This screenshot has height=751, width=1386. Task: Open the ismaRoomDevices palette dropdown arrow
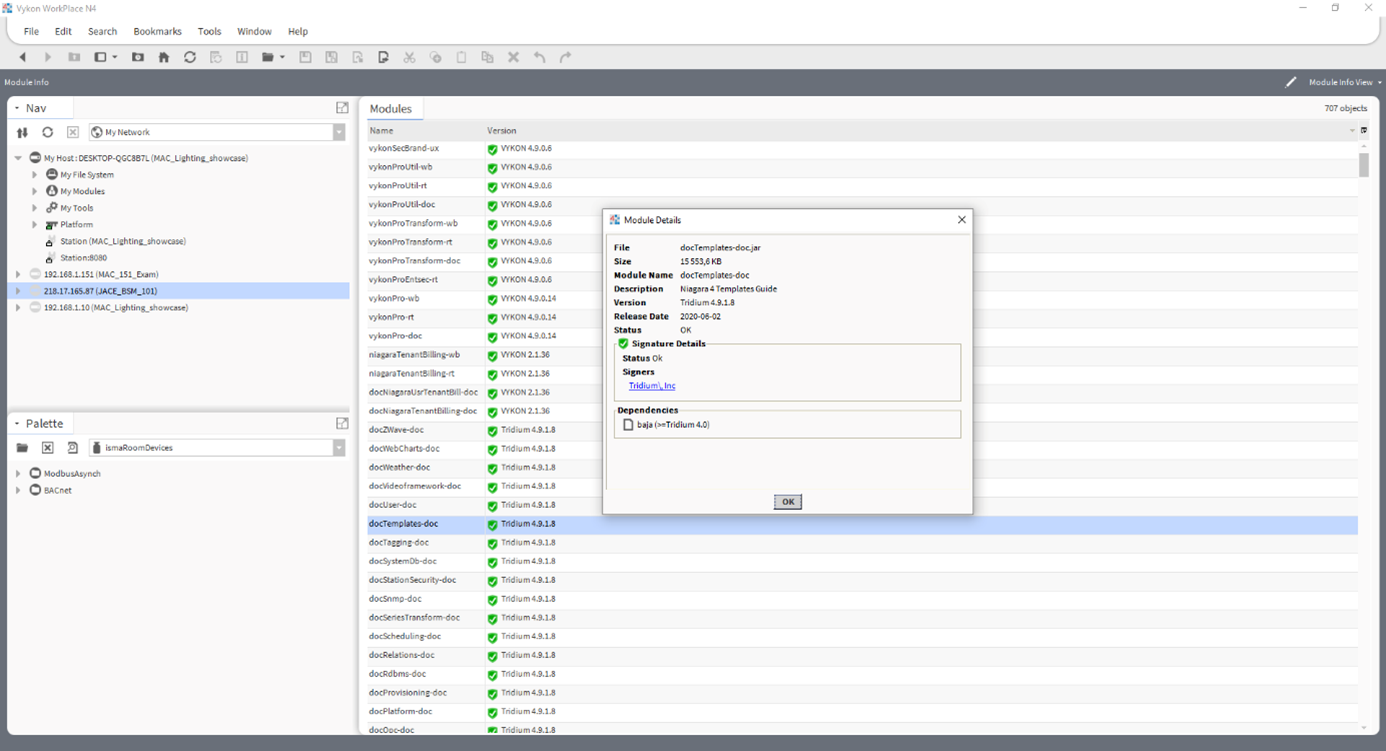click(x=339, y=448)
